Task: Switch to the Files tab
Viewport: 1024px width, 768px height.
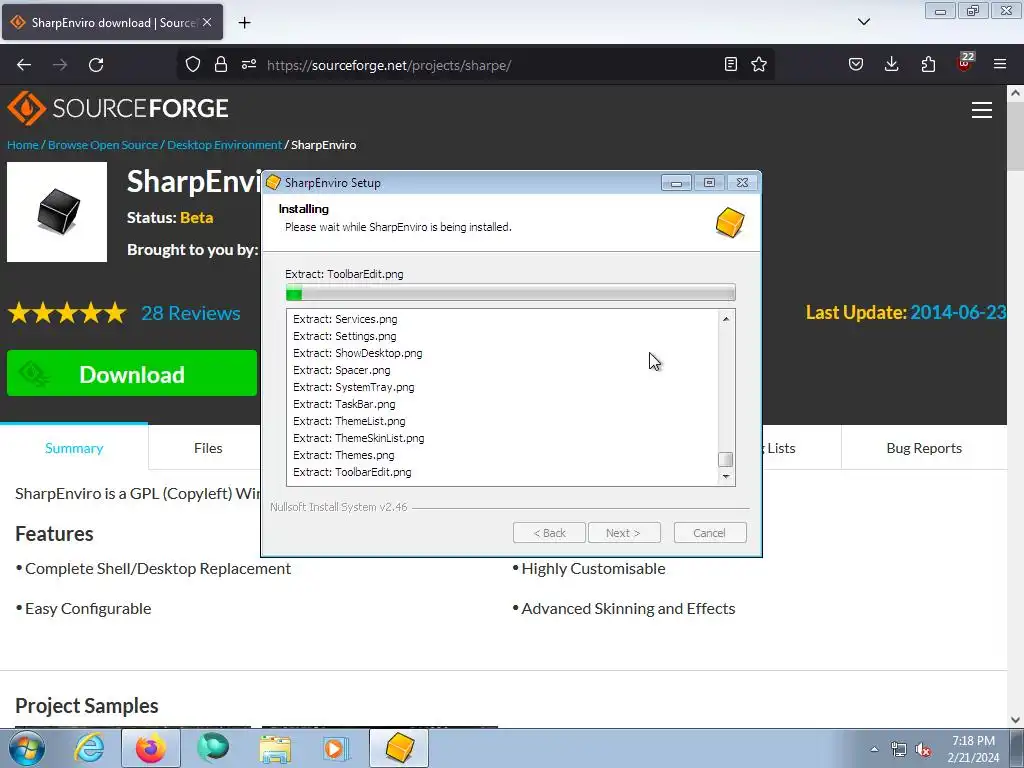Action: [208, 448]
